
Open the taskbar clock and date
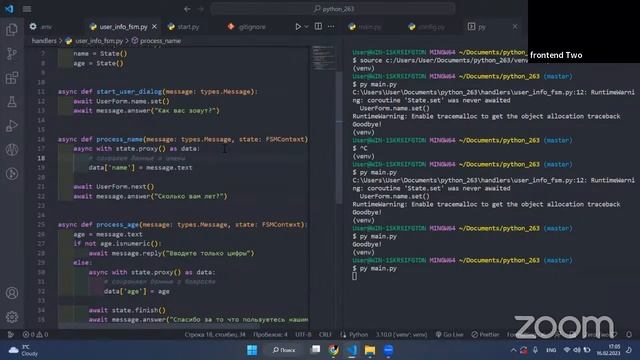pyautogui.click(x=608, y=350)
